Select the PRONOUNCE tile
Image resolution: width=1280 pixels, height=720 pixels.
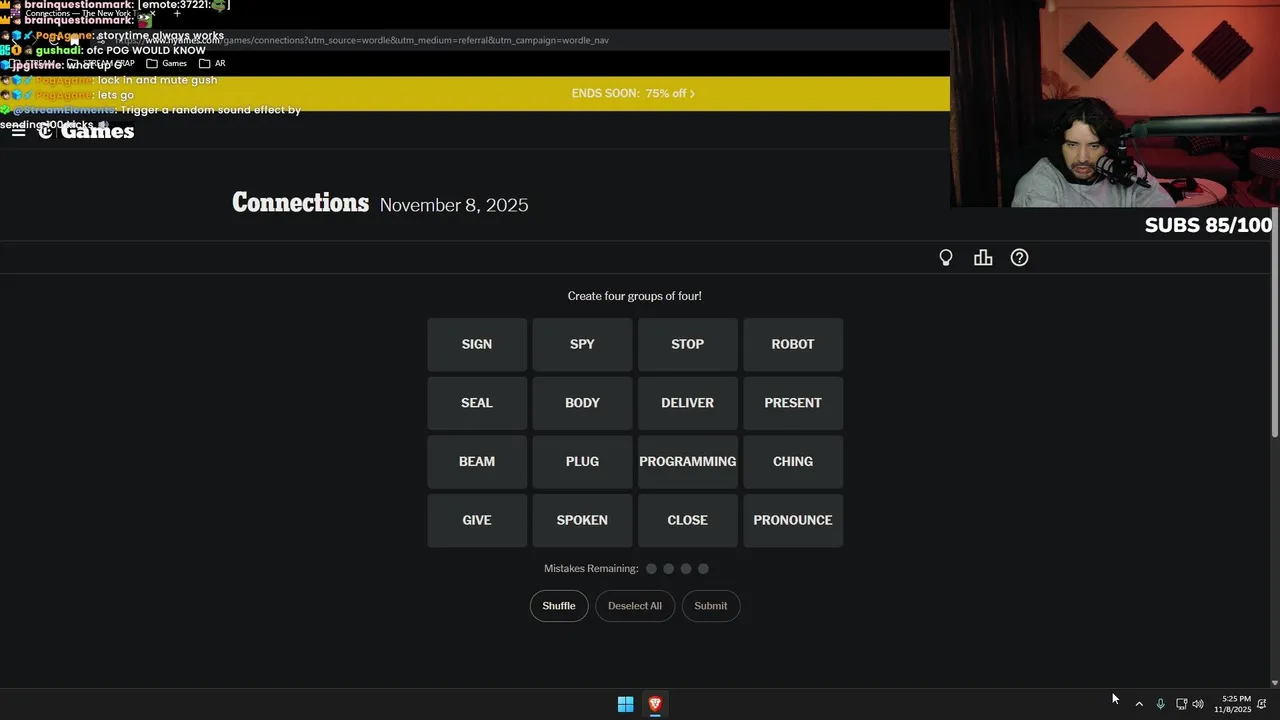coord(793,520)
